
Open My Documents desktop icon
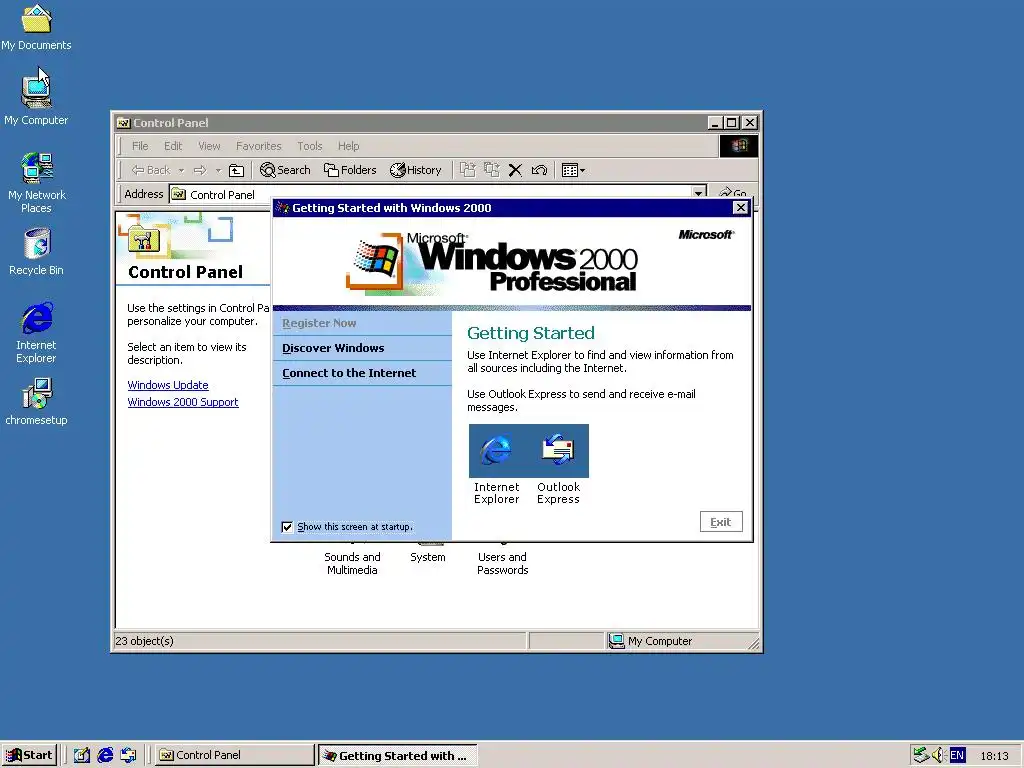click(x=36, y=26)
